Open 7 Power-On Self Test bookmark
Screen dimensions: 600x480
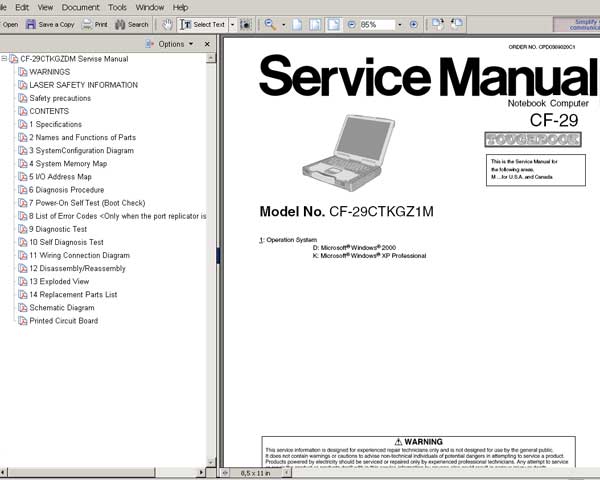click(x=87, y=203)
